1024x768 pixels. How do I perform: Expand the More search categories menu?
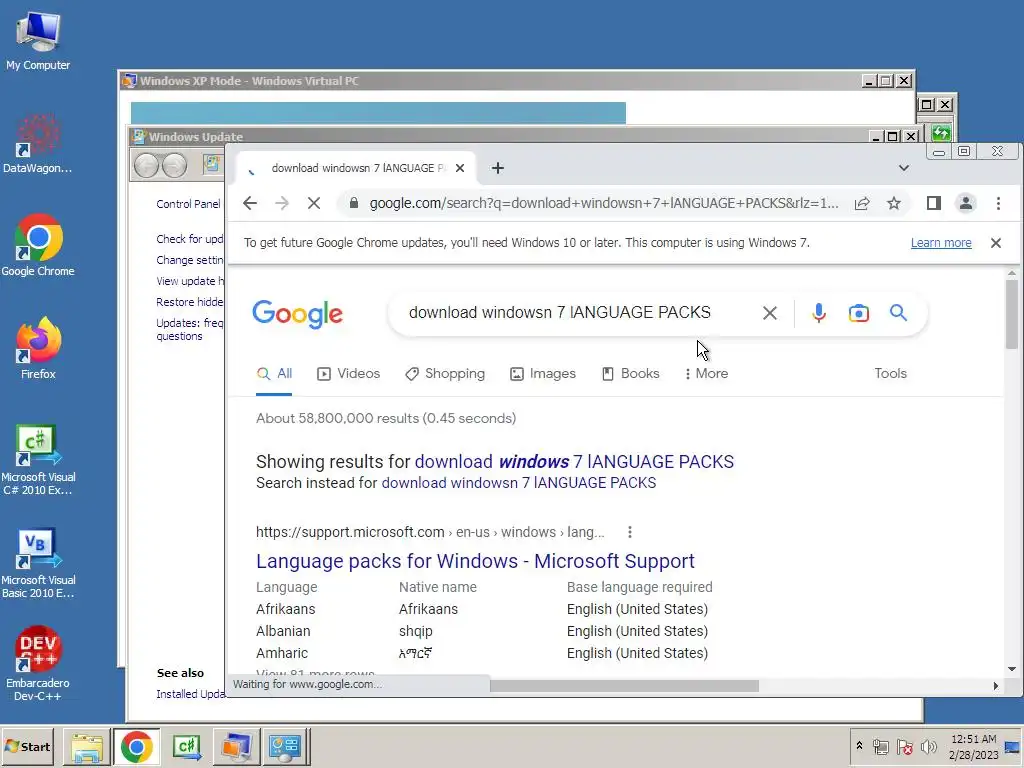(706, 374)
